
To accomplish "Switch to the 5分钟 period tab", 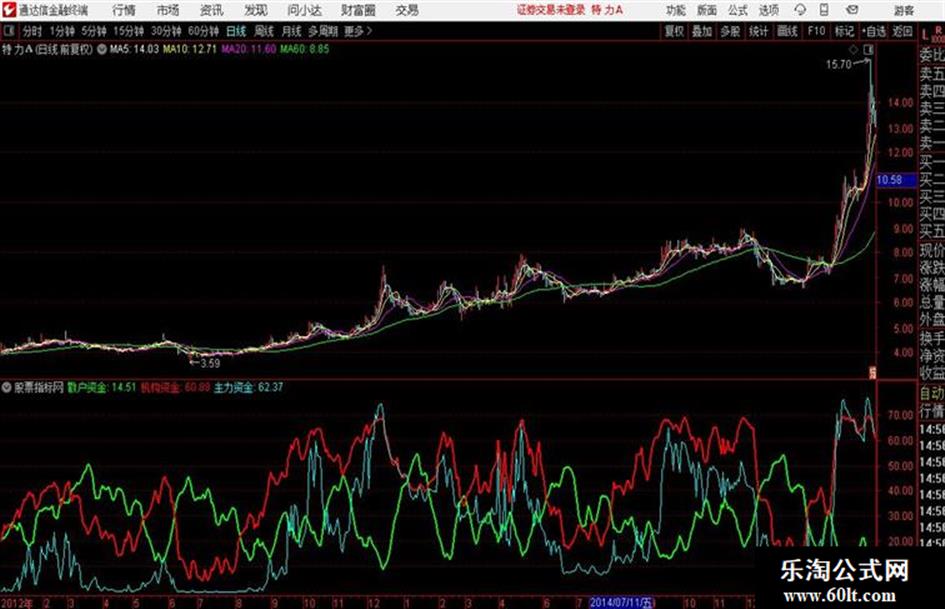I will [x=94, y=31].
